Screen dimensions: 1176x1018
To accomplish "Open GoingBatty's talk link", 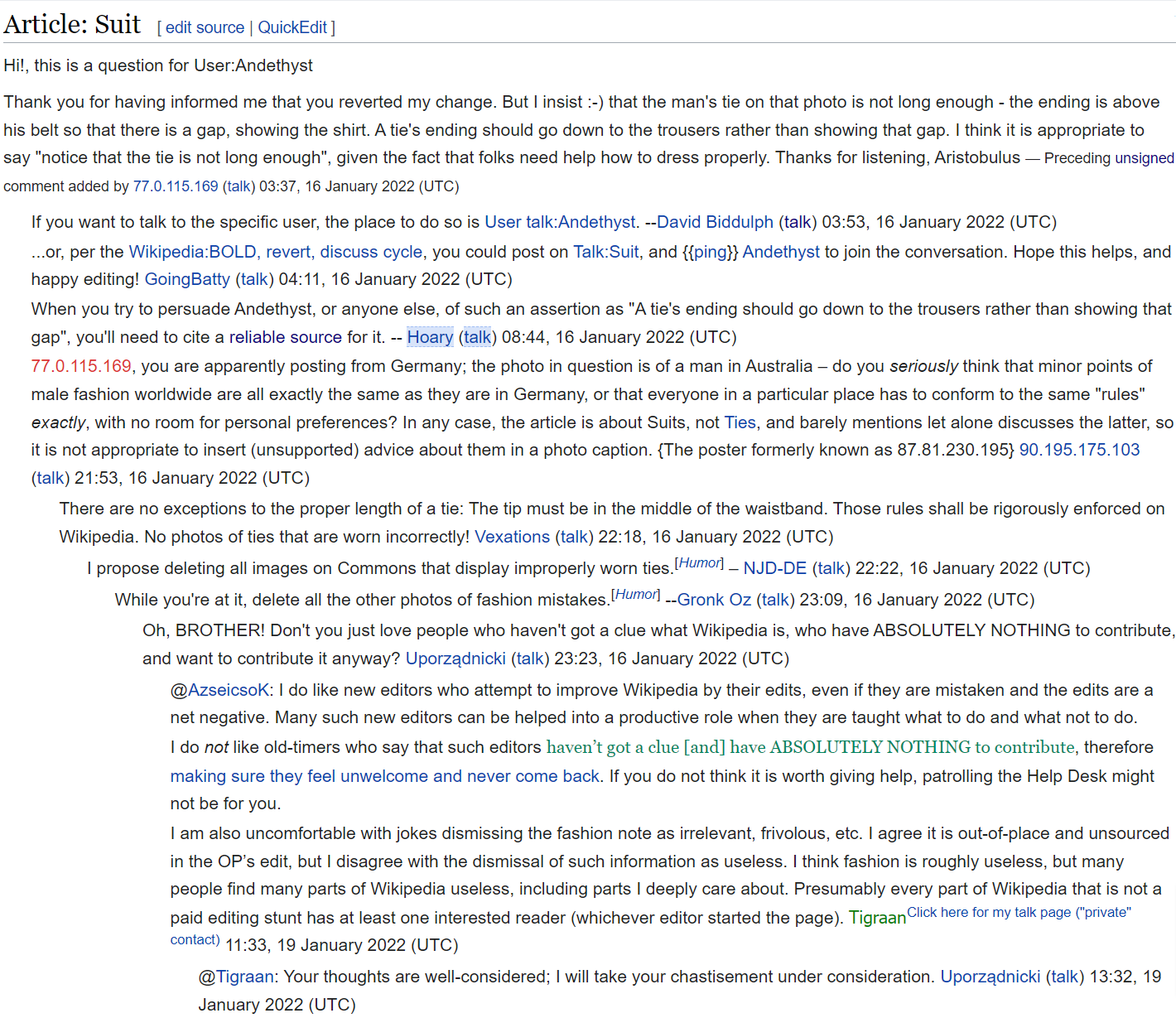I will [254, 279].
